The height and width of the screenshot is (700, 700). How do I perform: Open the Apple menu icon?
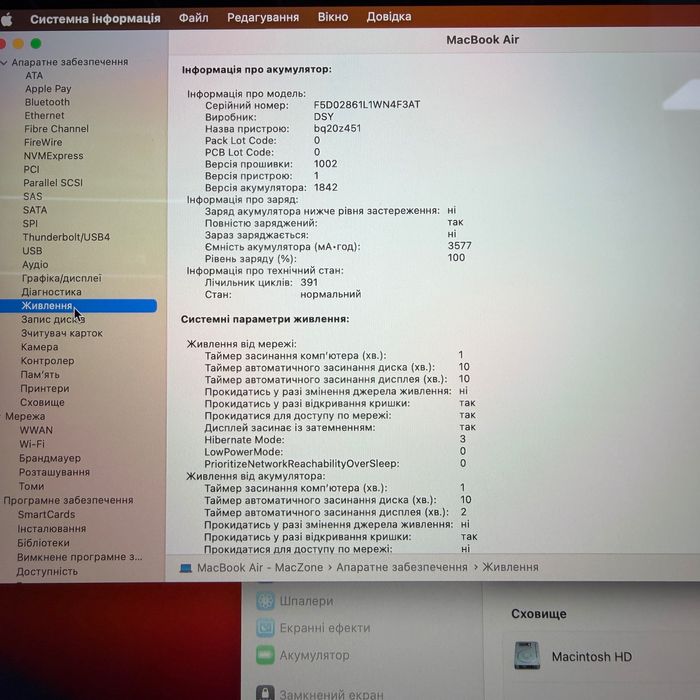6,20
